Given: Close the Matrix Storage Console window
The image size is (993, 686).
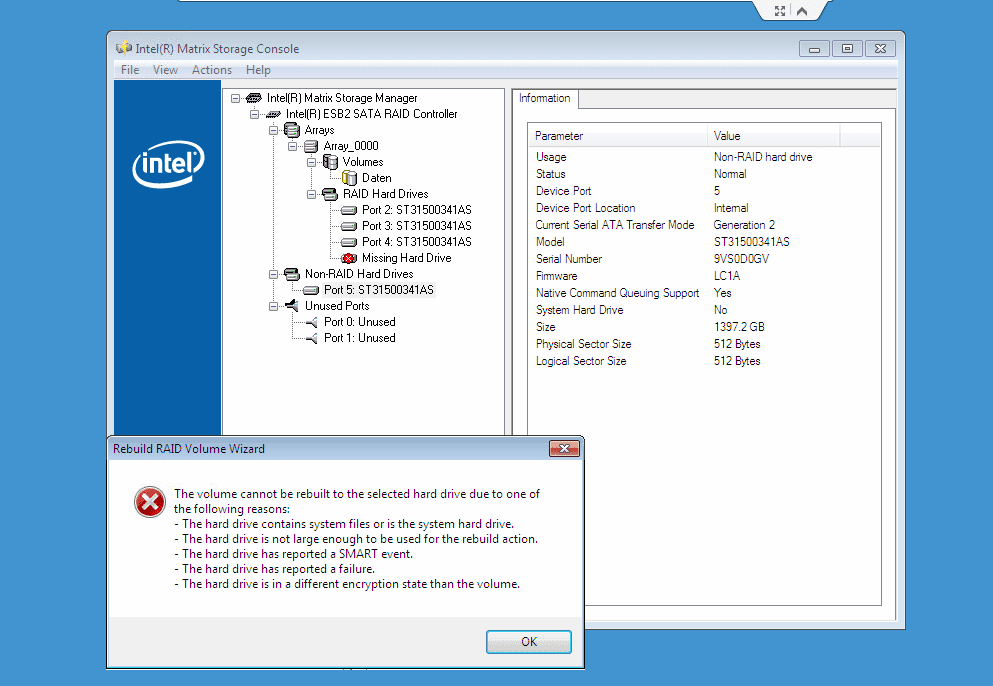Looking at the screenshot, I should tap(880, 49).
